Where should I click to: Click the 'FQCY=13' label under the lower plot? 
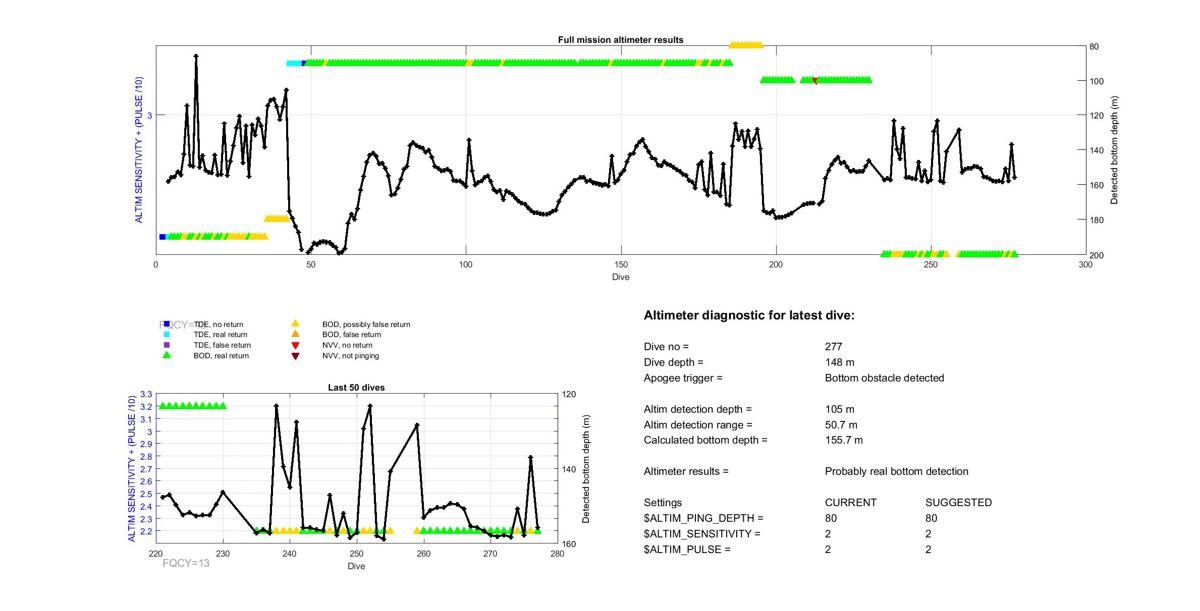pyautogui.click(x=186, y=564)
